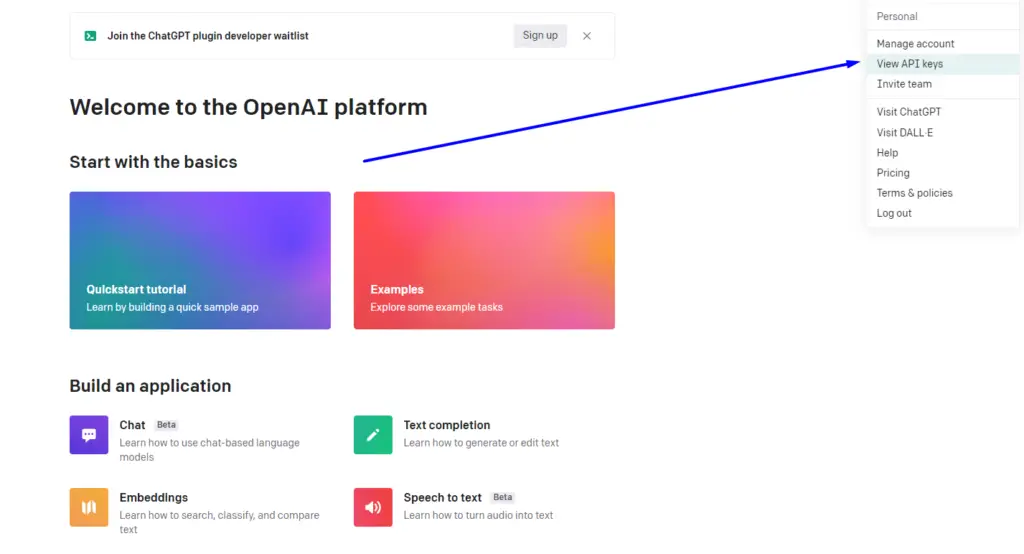
Task: Dismiss the plugin waitlist banner
Action: pos(586,36)
